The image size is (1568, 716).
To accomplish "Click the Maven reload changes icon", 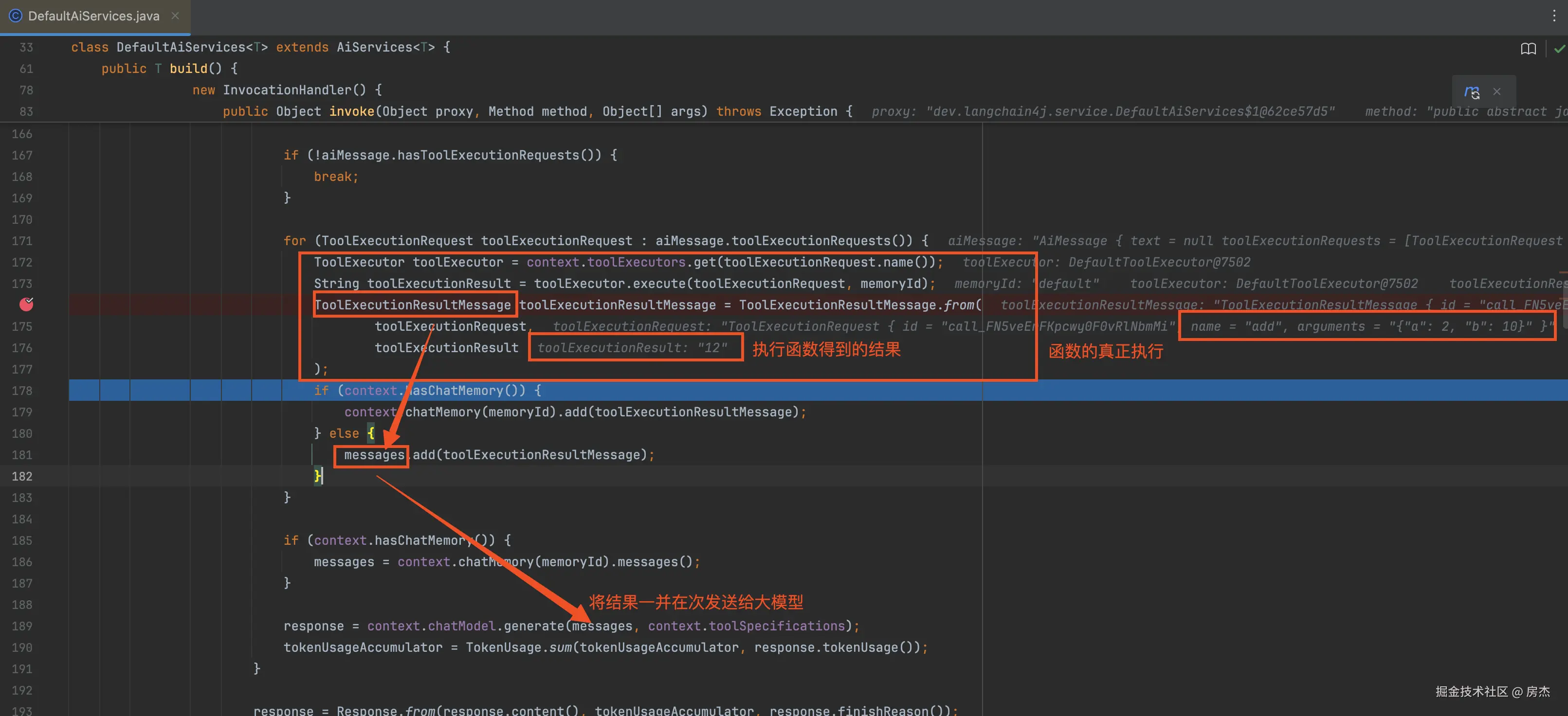I will (x=1471, y=92).
